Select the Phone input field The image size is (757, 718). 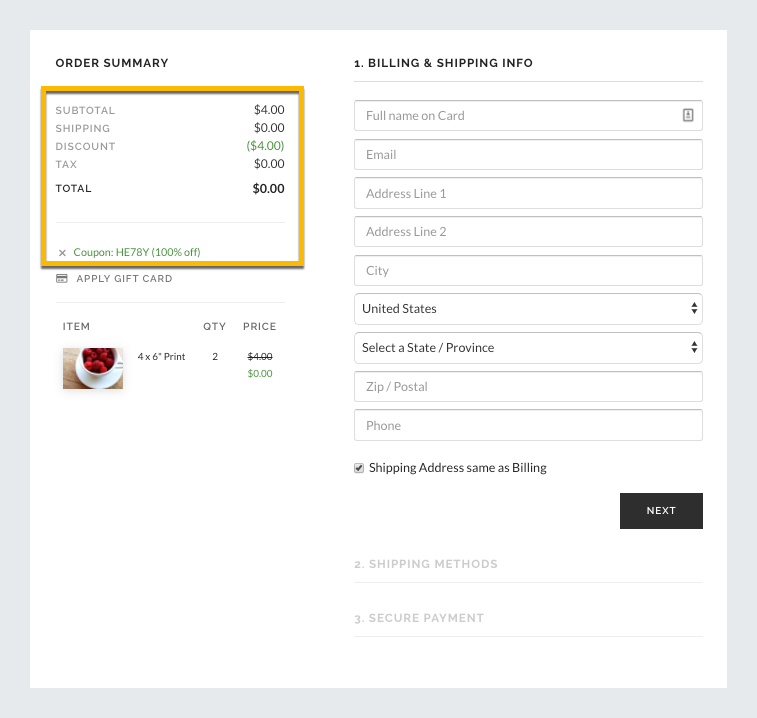(528, 426)
